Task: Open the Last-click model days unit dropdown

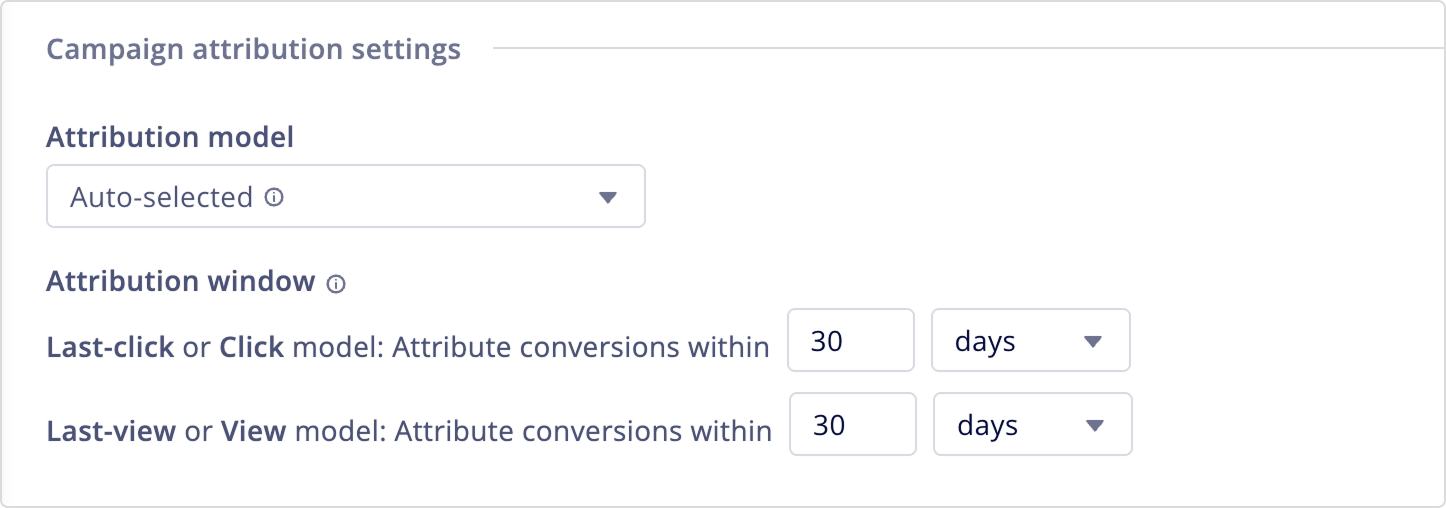Action: tap(1030, 341)
